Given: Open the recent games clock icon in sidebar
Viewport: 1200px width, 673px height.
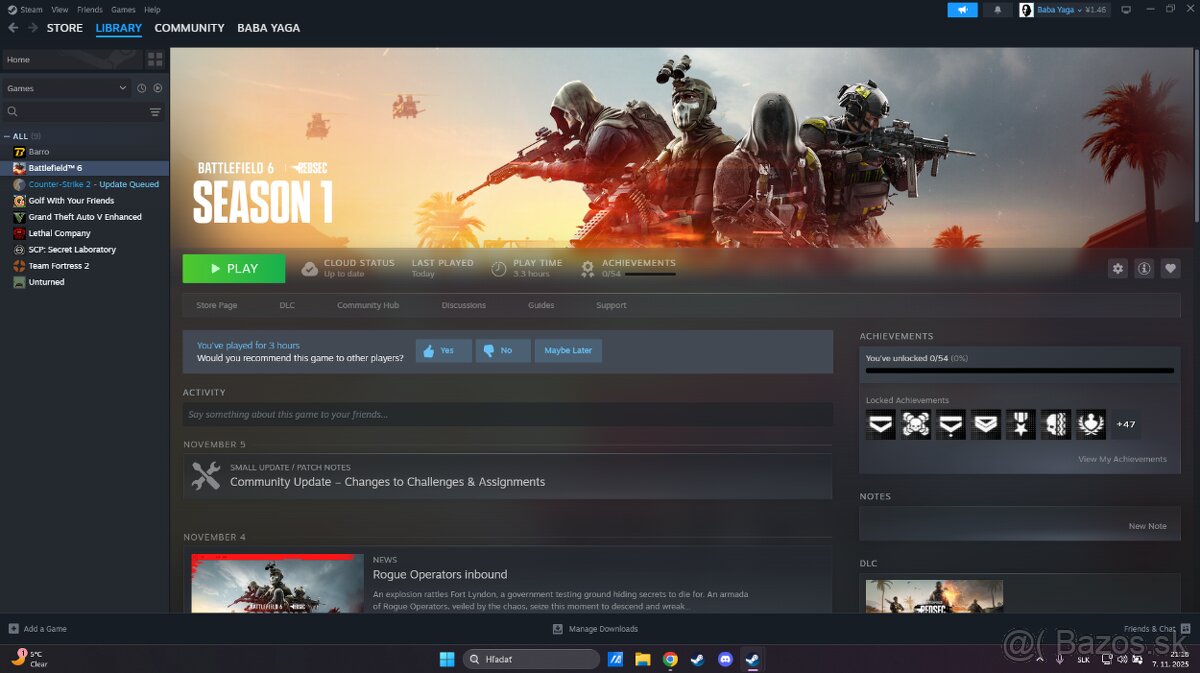Looking at the screenshot, I should coord(141,88).
